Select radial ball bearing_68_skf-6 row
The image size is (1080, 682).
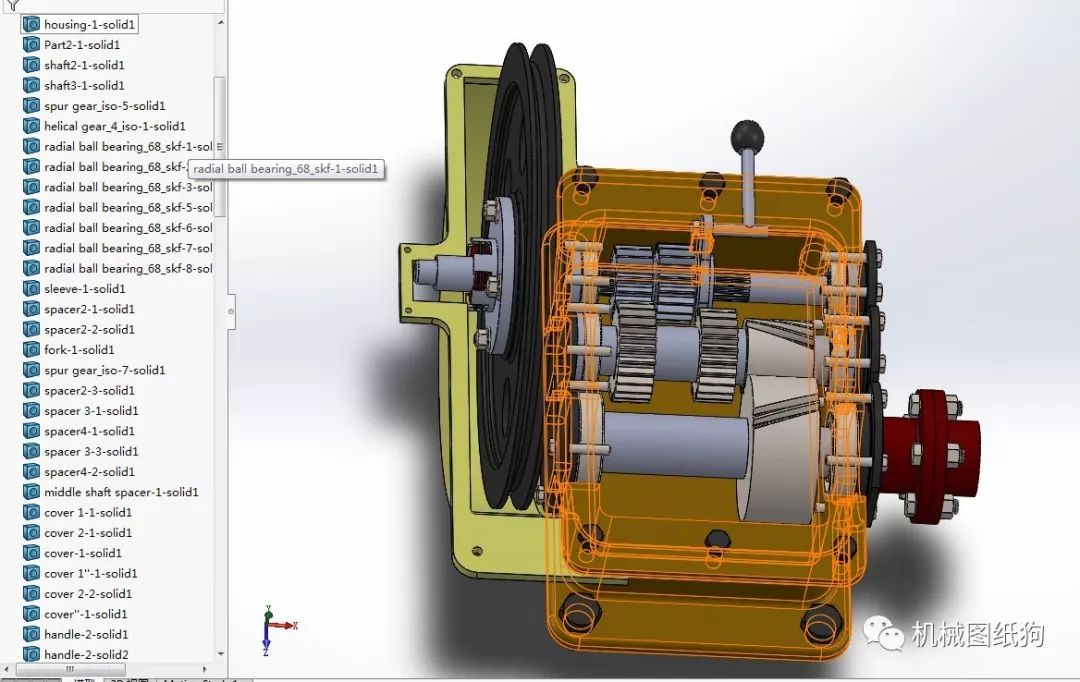coord(128,228)
